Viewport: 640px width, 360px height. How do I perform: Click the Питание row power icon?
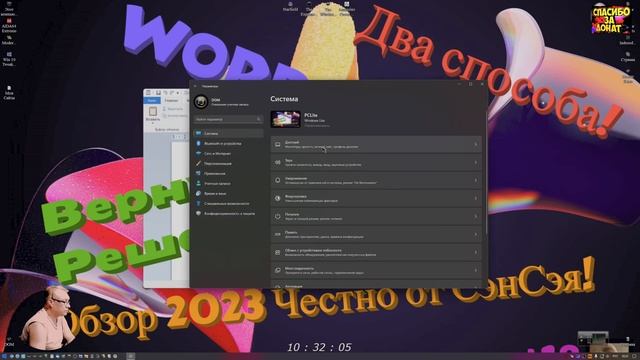pyautogui.click(x=278, y=216)
